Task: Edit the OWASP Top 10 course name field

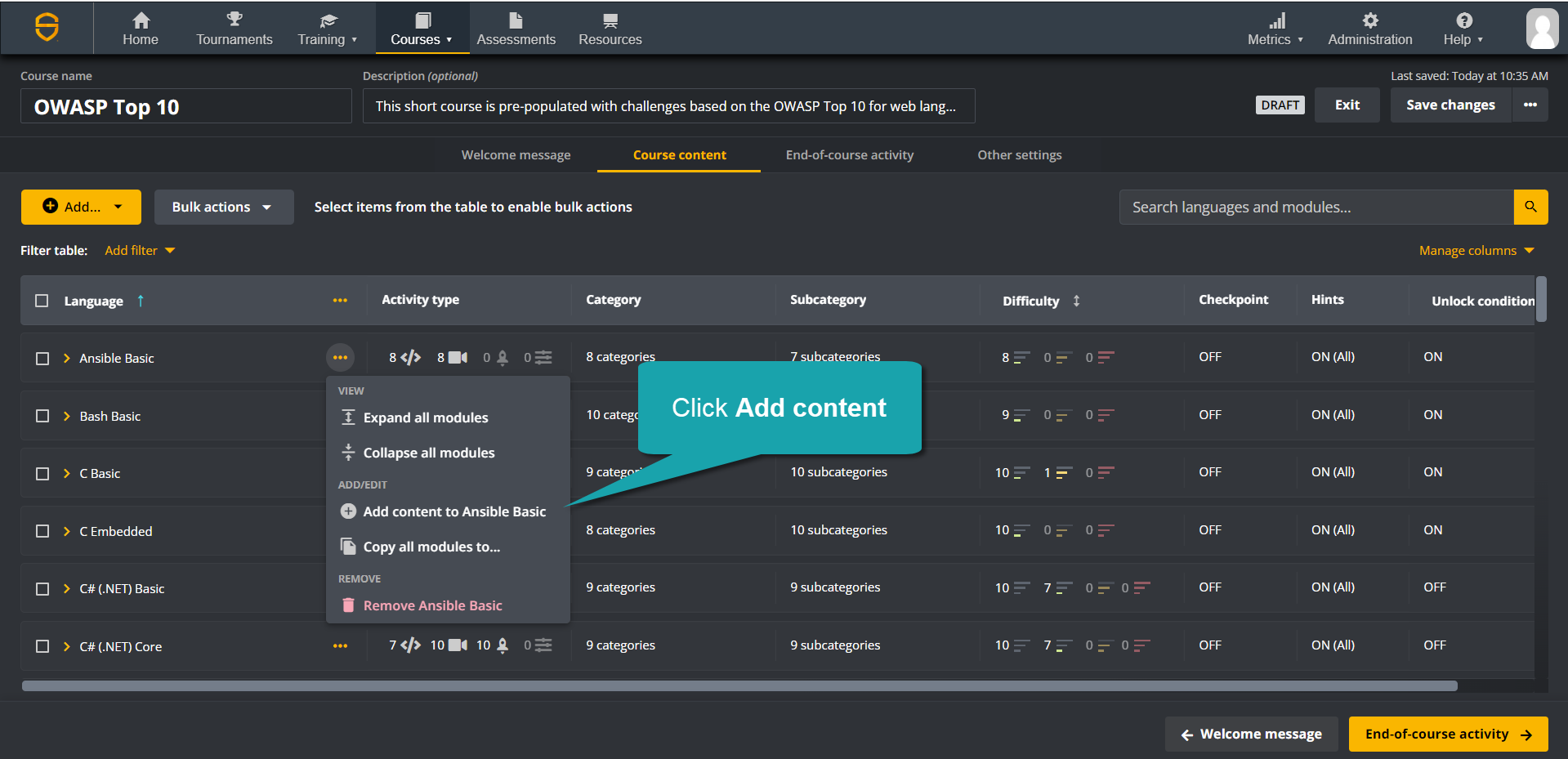Action: coord(186,106)
